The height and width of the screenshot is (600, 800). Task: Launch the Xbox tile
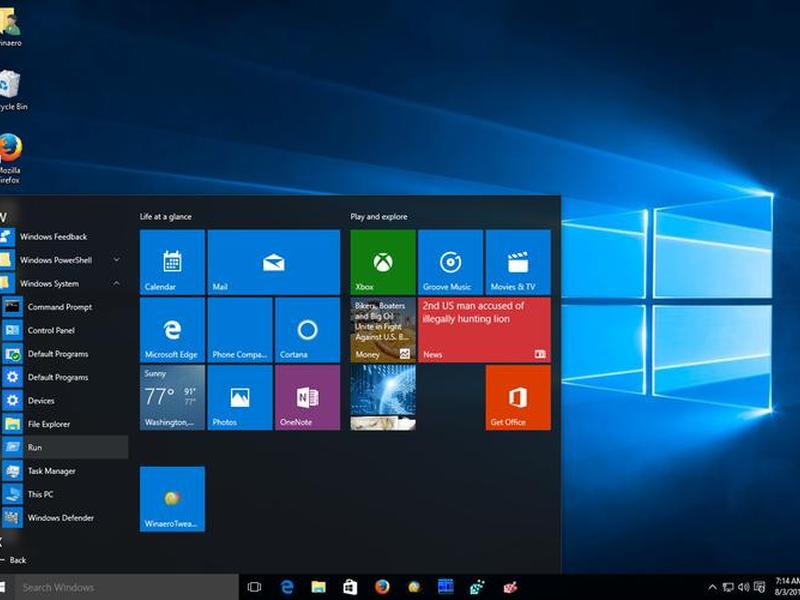[x=383, y=262]
